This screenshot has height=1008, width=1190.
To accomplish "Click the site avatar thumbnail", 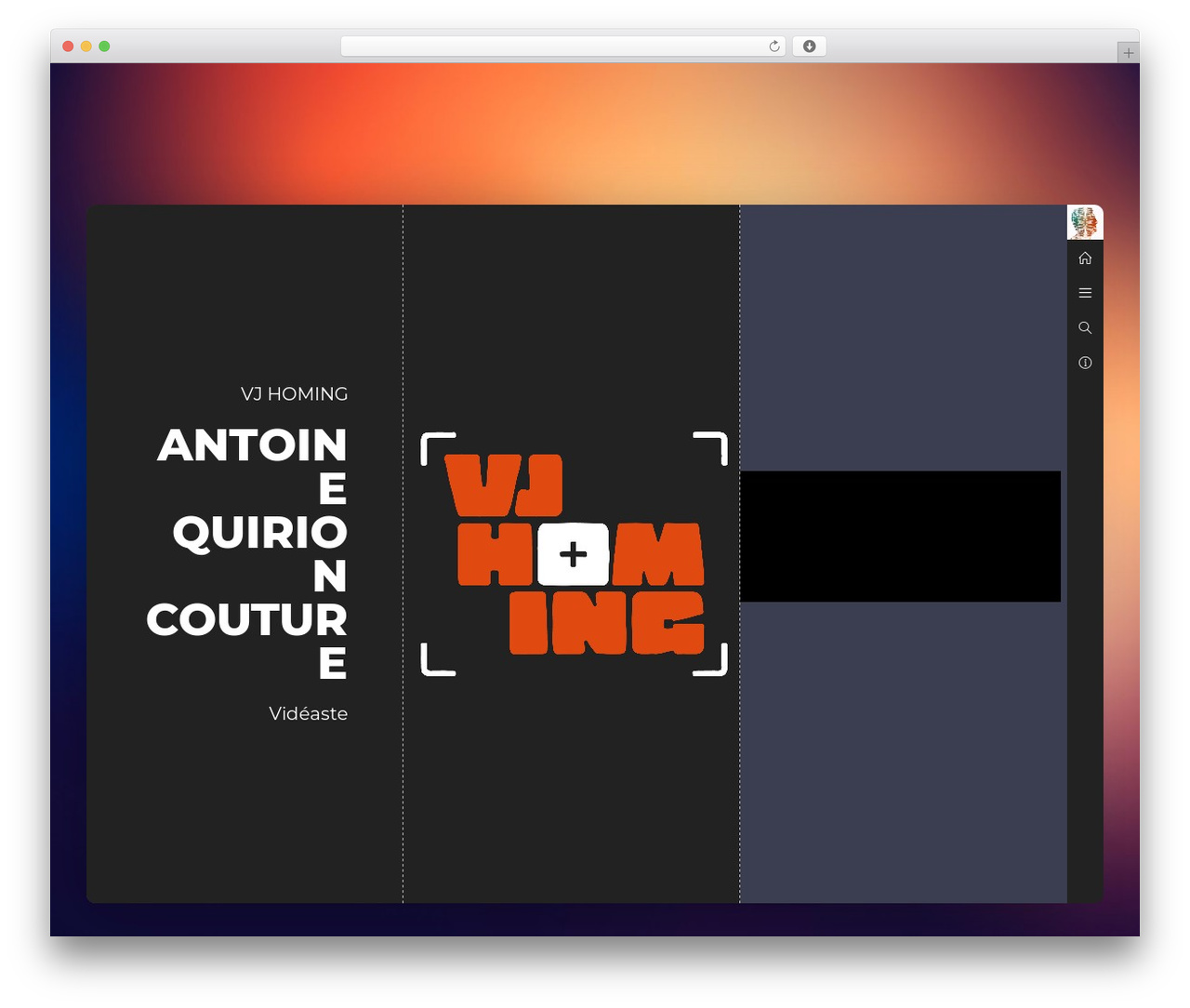I will point(1085,222).
